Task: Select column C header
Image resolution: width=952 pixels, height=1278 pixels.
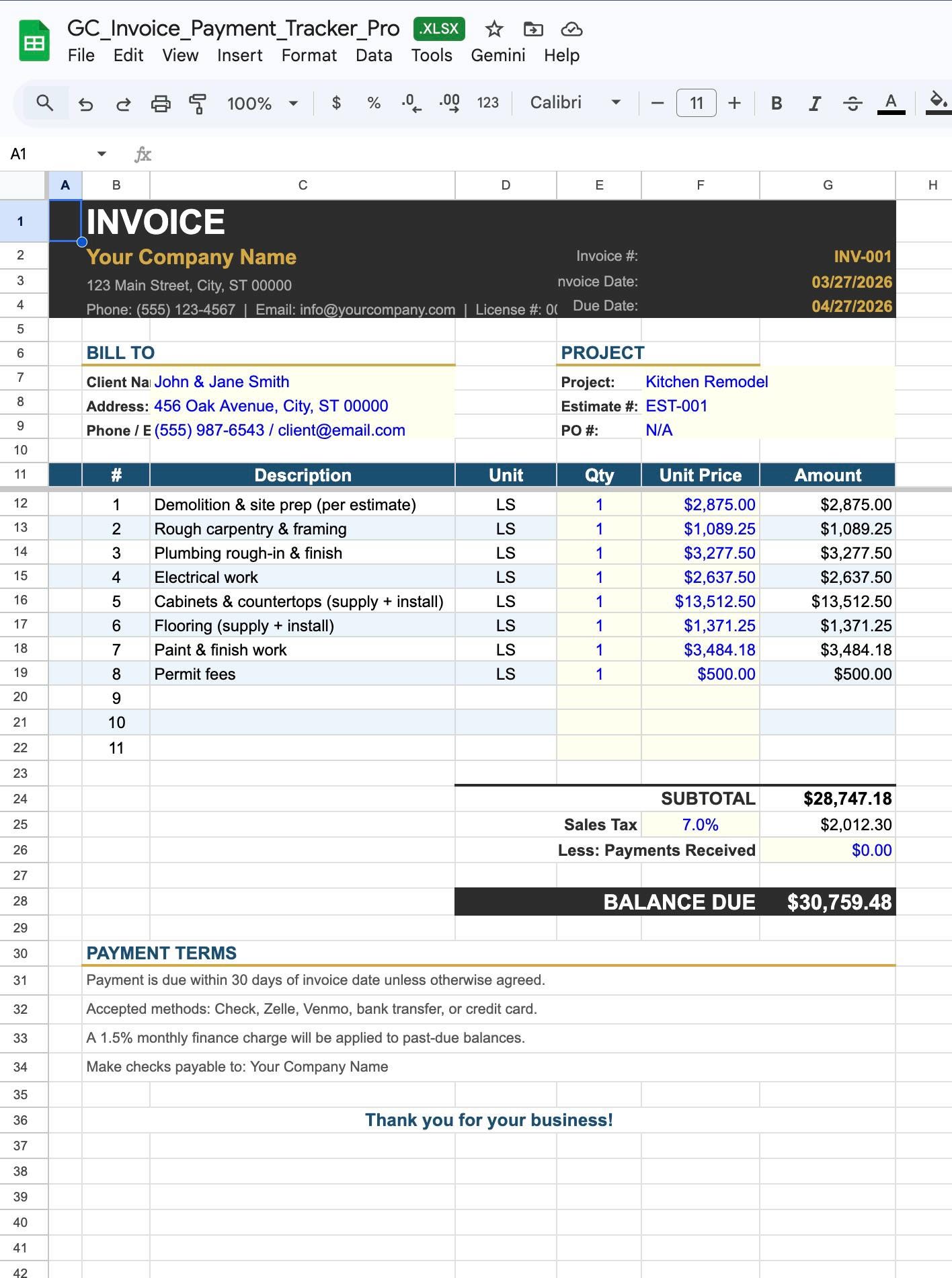Action: coord(303,185)
